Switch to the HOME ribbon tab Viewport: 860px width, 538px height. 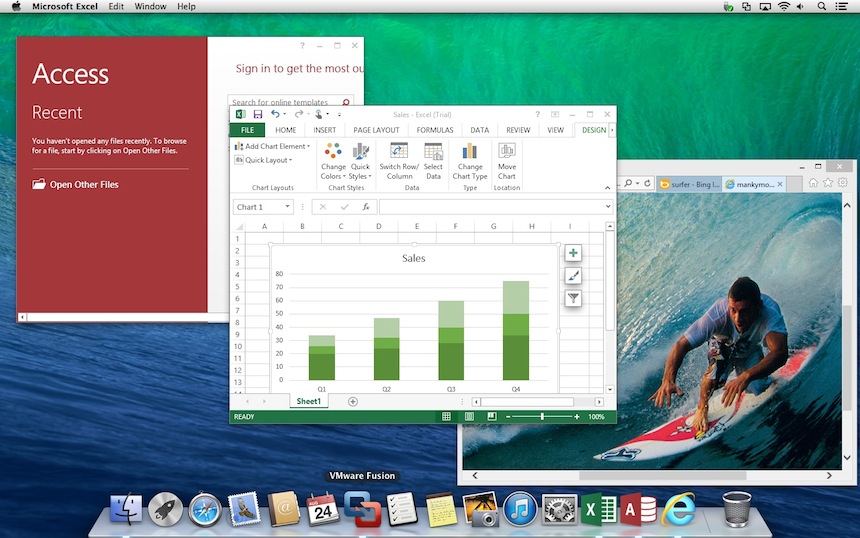click(286, 130)
